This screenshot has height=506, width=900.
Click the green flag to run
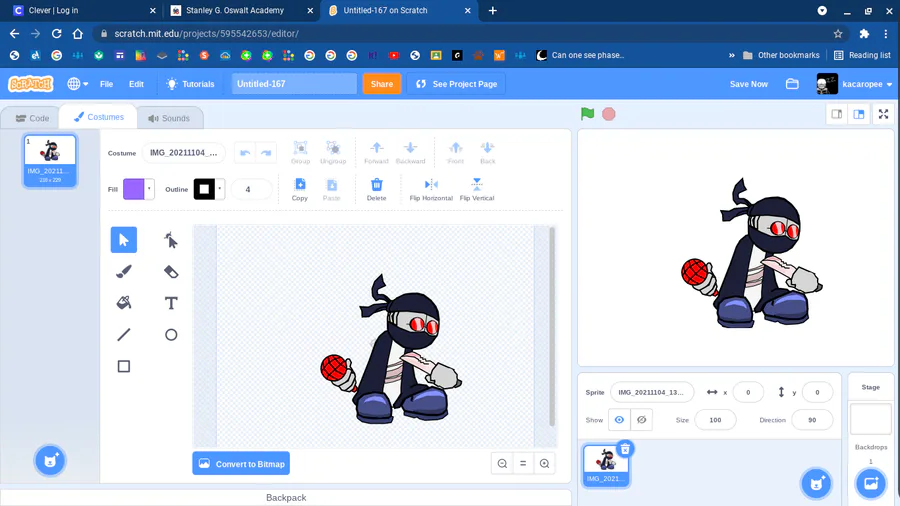pyautogui.click(x=587, y=114)
